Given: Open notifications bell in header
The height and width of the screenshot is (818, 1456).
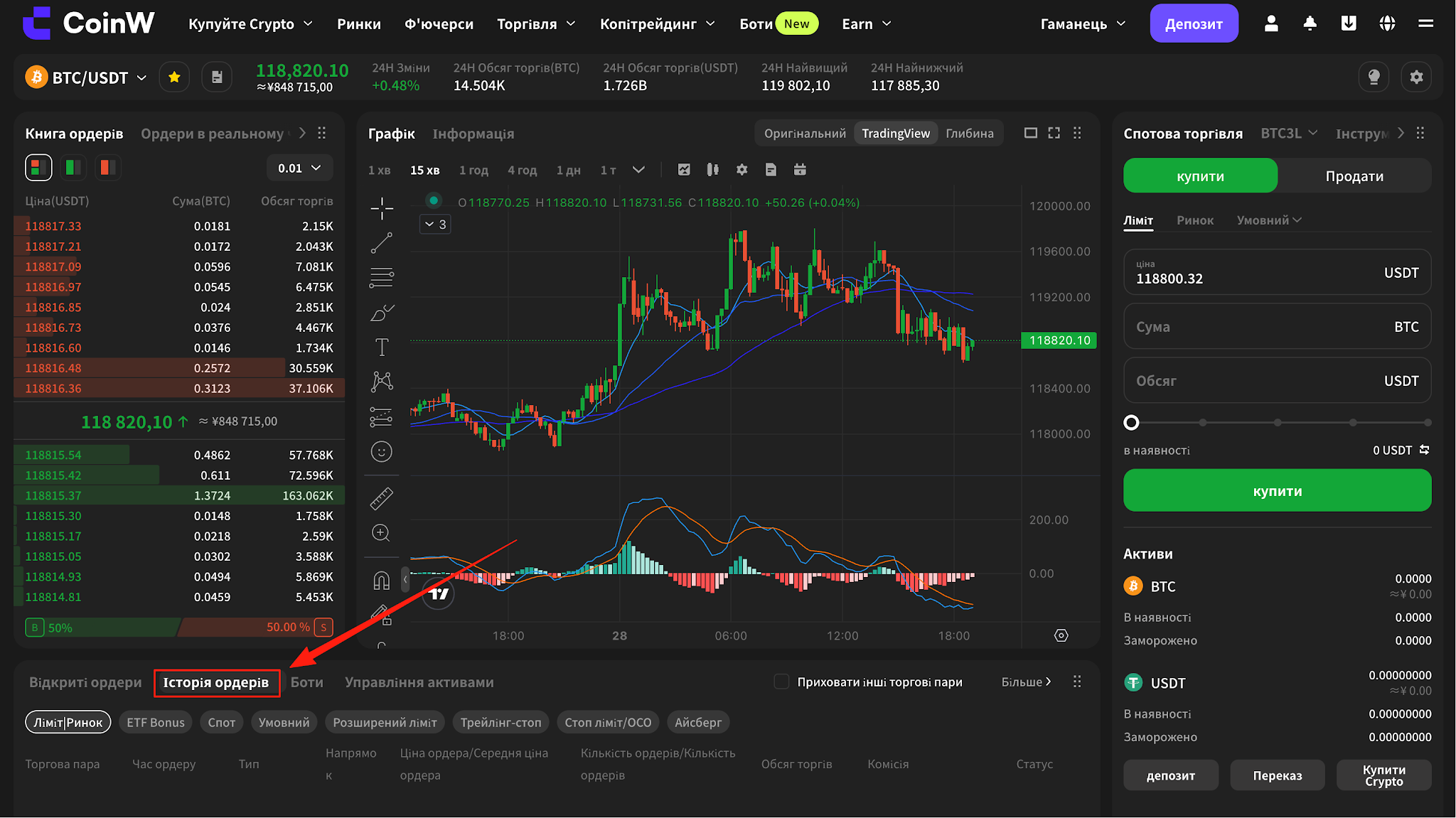Looking at the screenshot, I should pos(1310,23).
